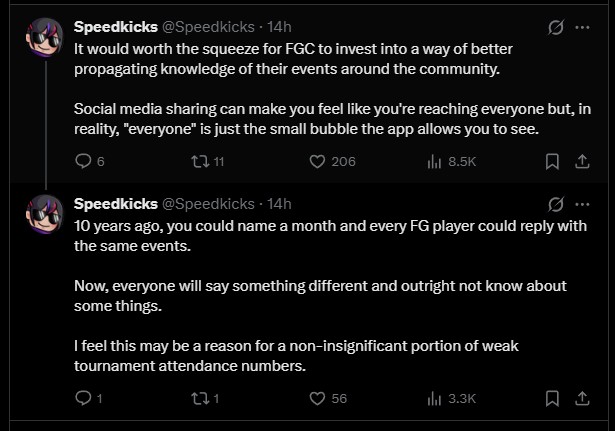Screen dimensions: 615x431
Task: Open more options menu on second tweet
Action: (583, 203)
